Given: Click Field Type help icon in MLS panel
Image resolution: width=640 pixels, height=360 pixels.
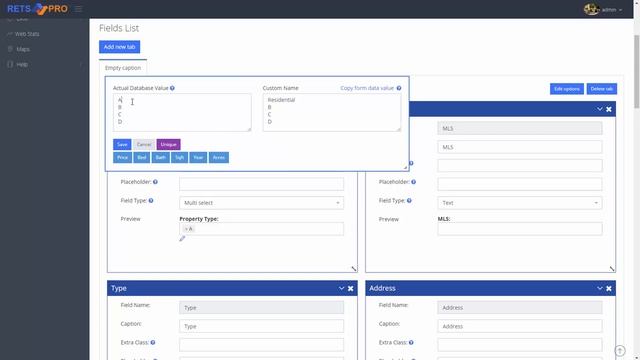Looking at the screenshot, I should point(409,200).
